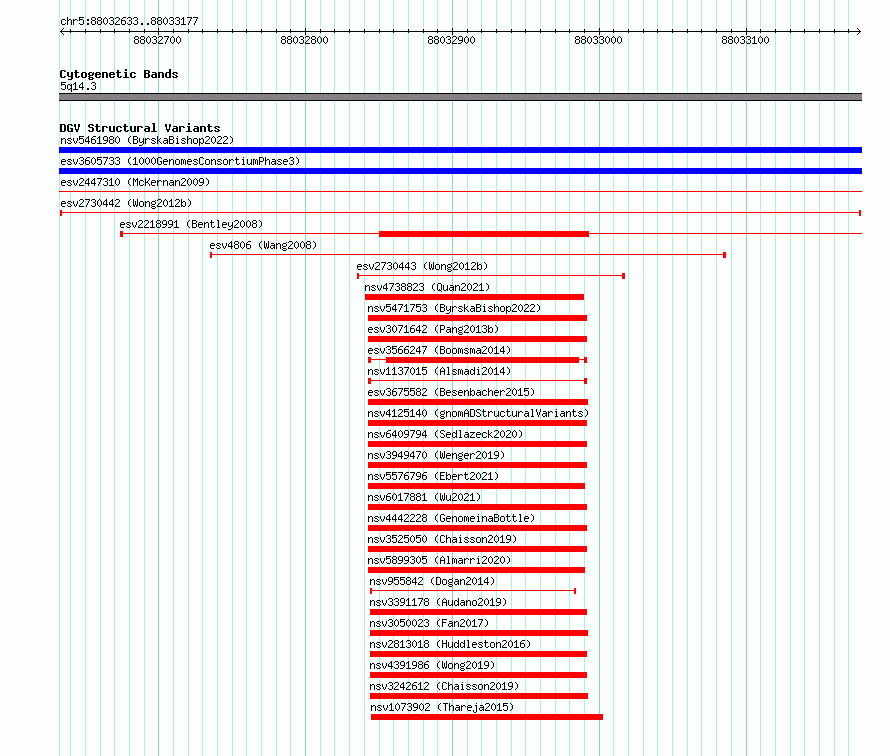Click nsv3391178 (Audano2019) label
Viewport: 890px width, 756px height.
438,602
